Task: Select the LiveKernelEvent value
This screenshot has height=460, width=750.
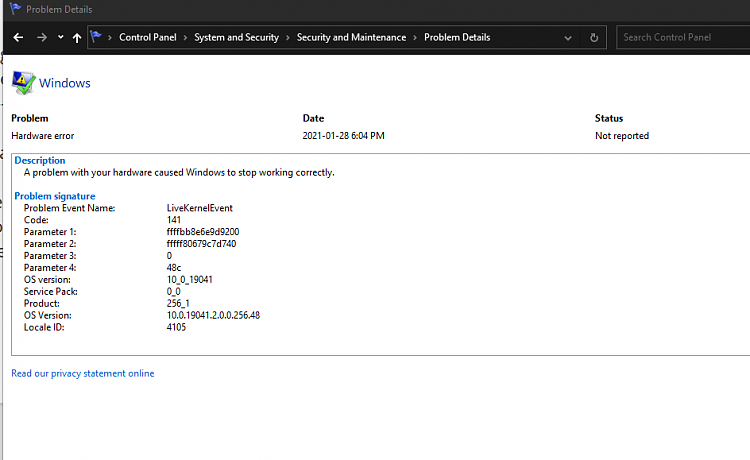Action: click(x=199, y=208)
